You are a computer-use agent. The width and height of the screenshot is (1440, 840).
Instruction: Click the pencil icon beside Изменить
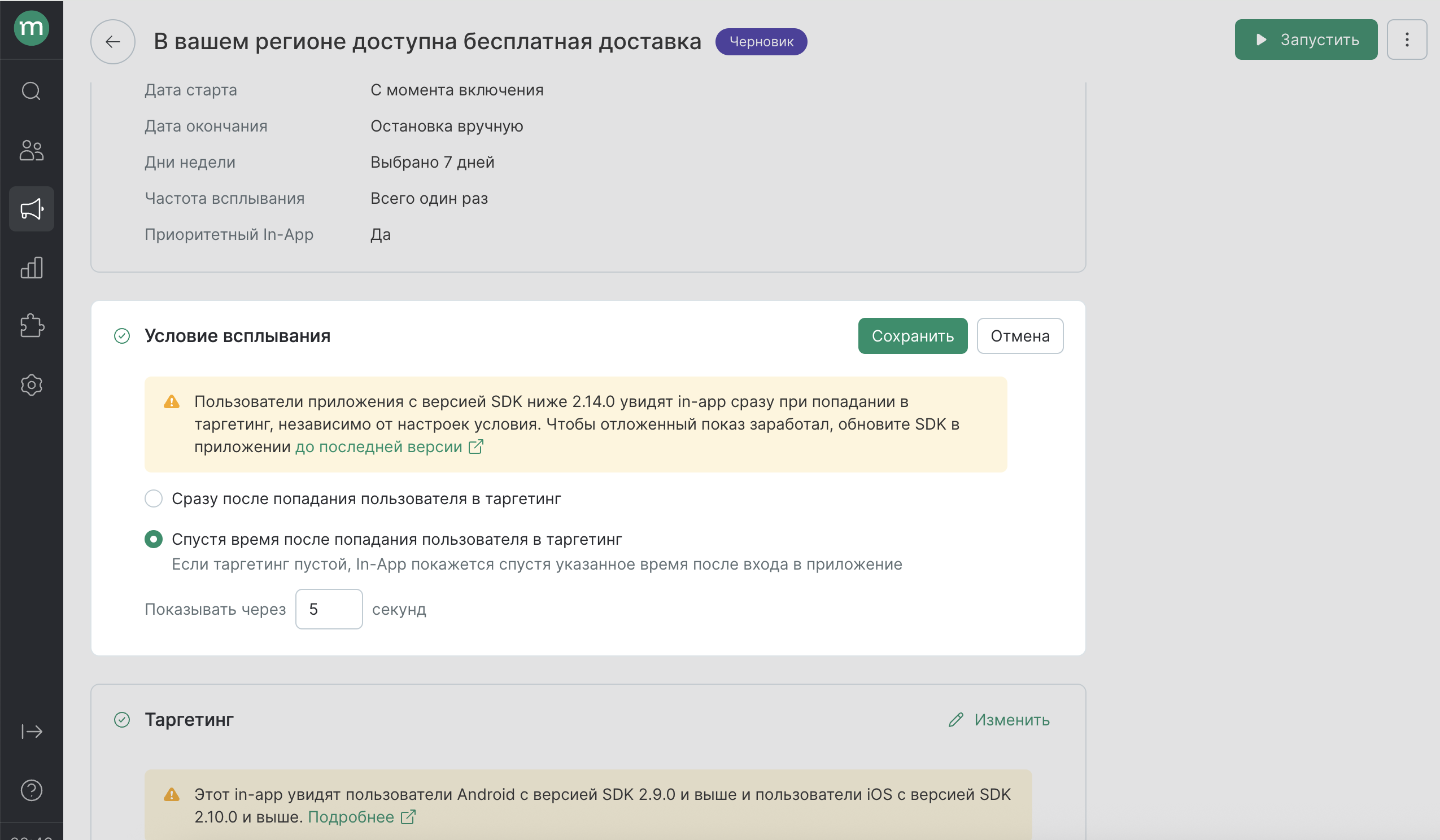[x=956, y=719]
